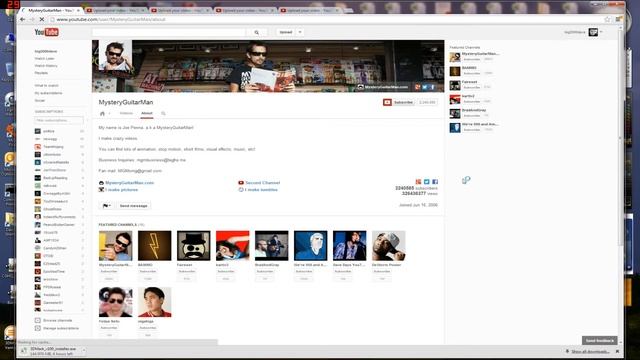This screenshot has height=360, width=640.
Task: Bookmark this page with the star icon
Action: (607, 19)
